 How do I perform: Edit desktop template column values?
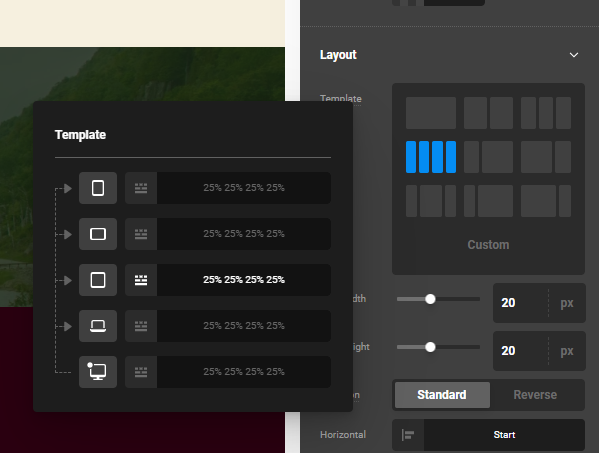[244, 372]
